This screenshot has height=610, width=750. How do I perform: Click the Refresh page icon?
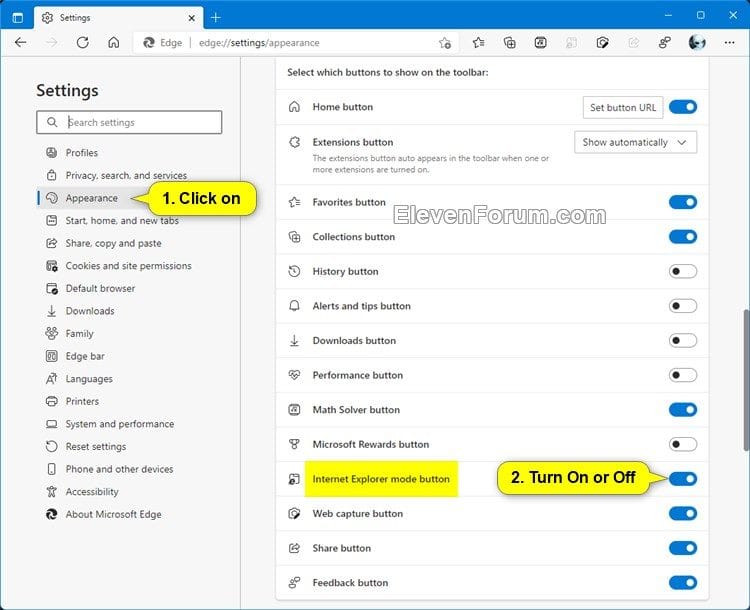coord(83,43)
